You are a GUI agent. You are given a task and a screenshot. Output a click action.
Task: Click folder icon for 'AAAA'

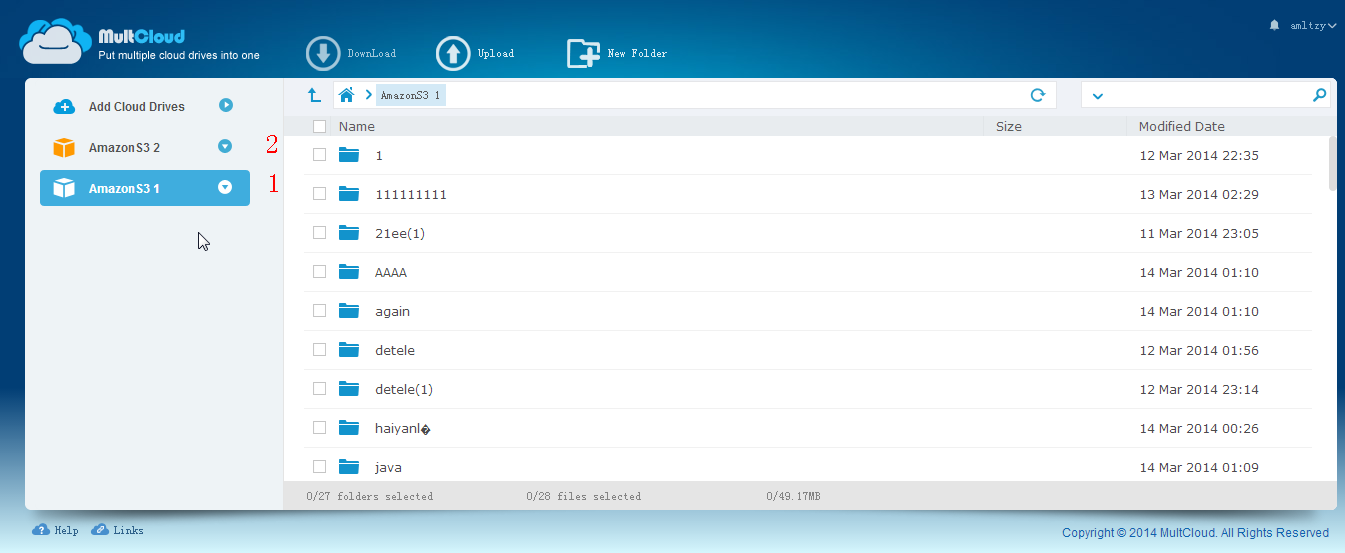[348, 272]
